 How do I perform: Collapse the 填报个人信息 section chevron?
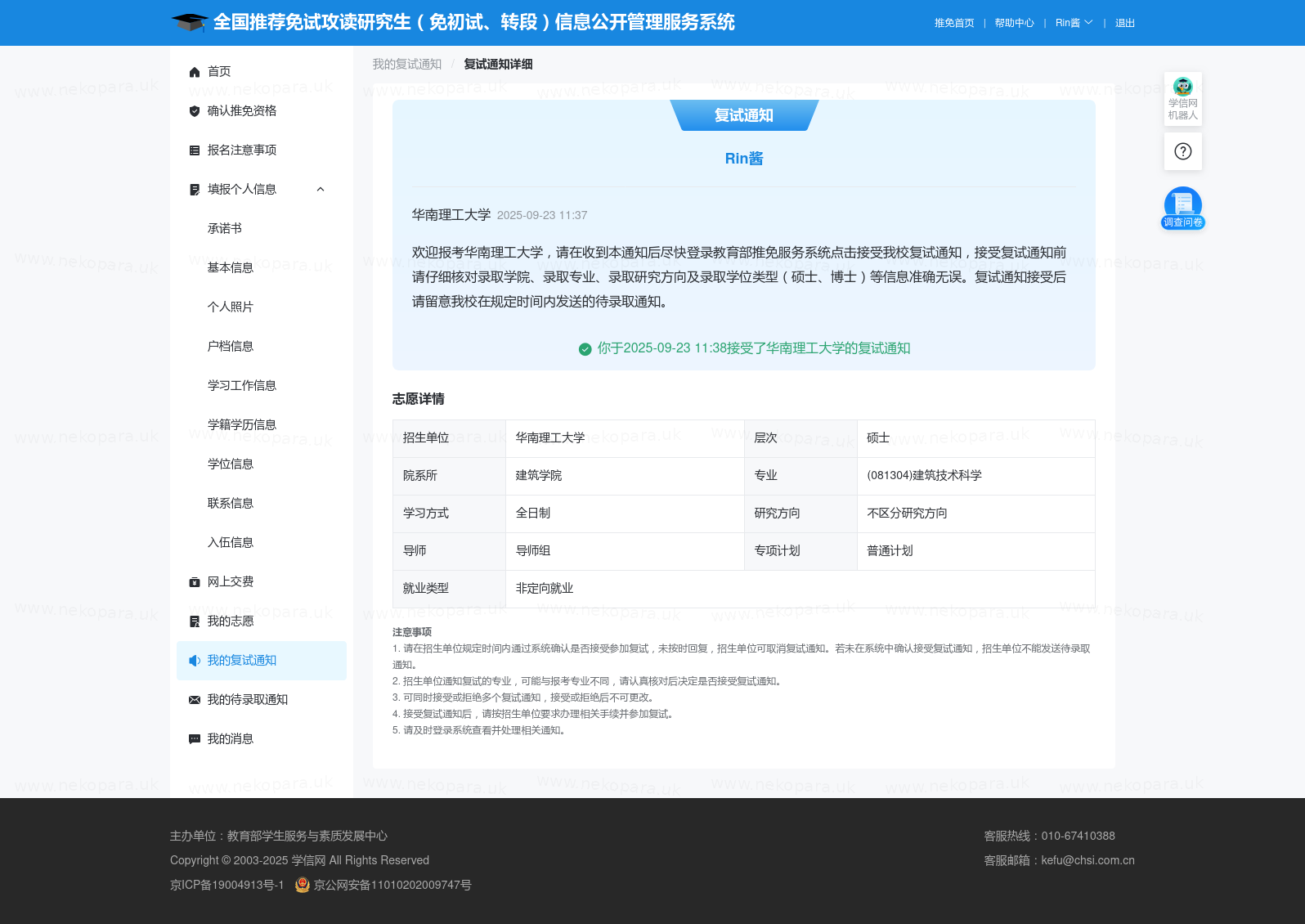(x=321, y=190)
